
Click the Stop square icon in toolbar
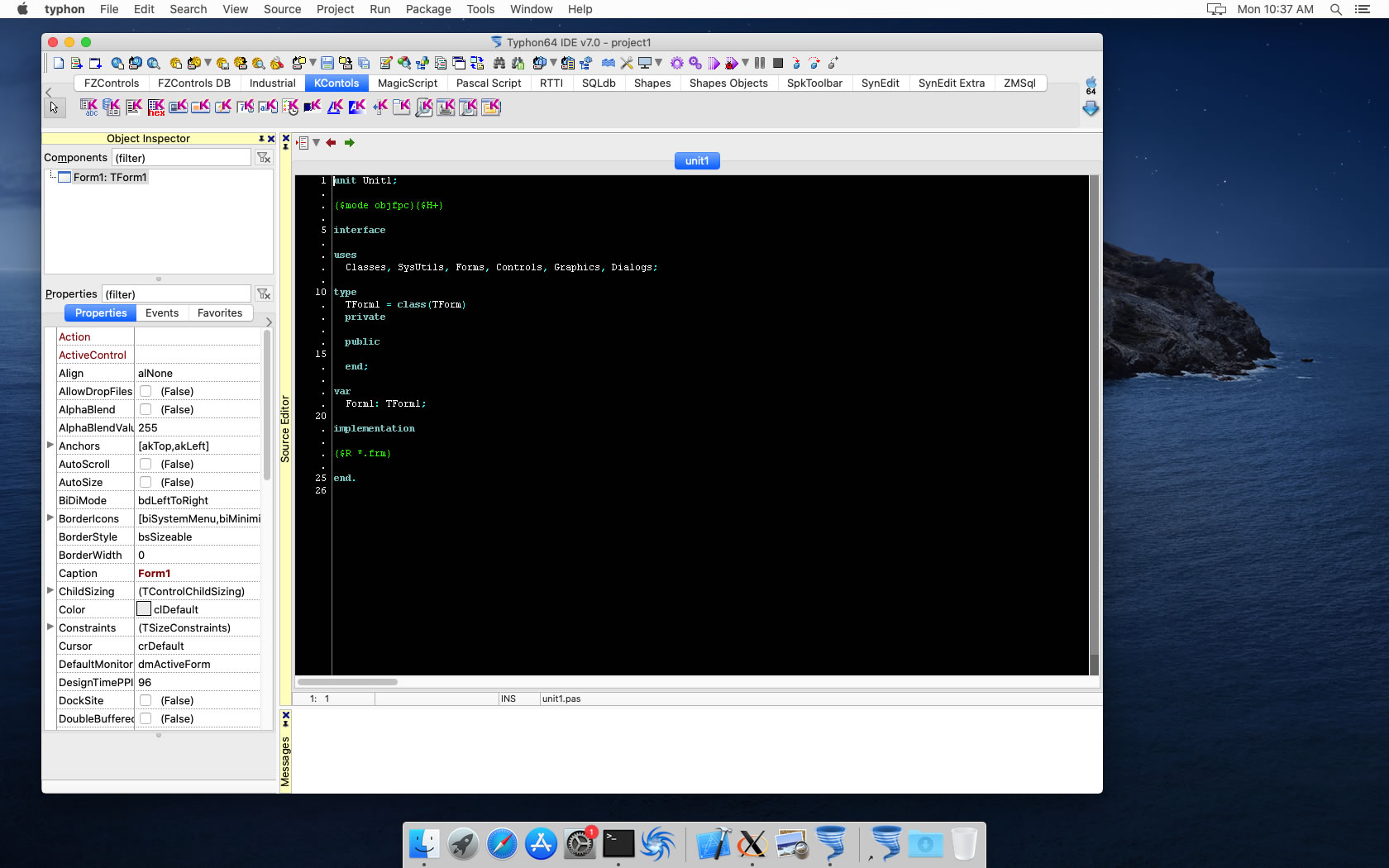pos(778,63)
